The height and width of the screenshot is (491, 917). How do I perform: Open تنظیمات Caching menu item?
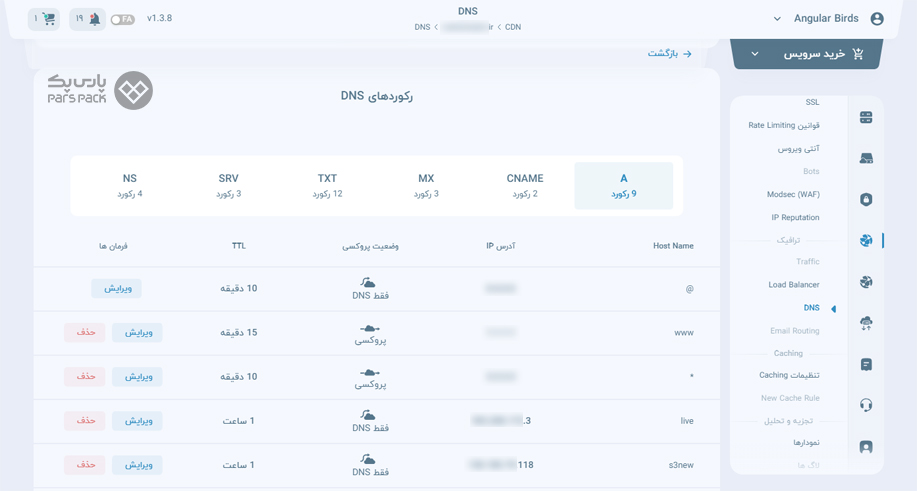(x=789, y=375)
